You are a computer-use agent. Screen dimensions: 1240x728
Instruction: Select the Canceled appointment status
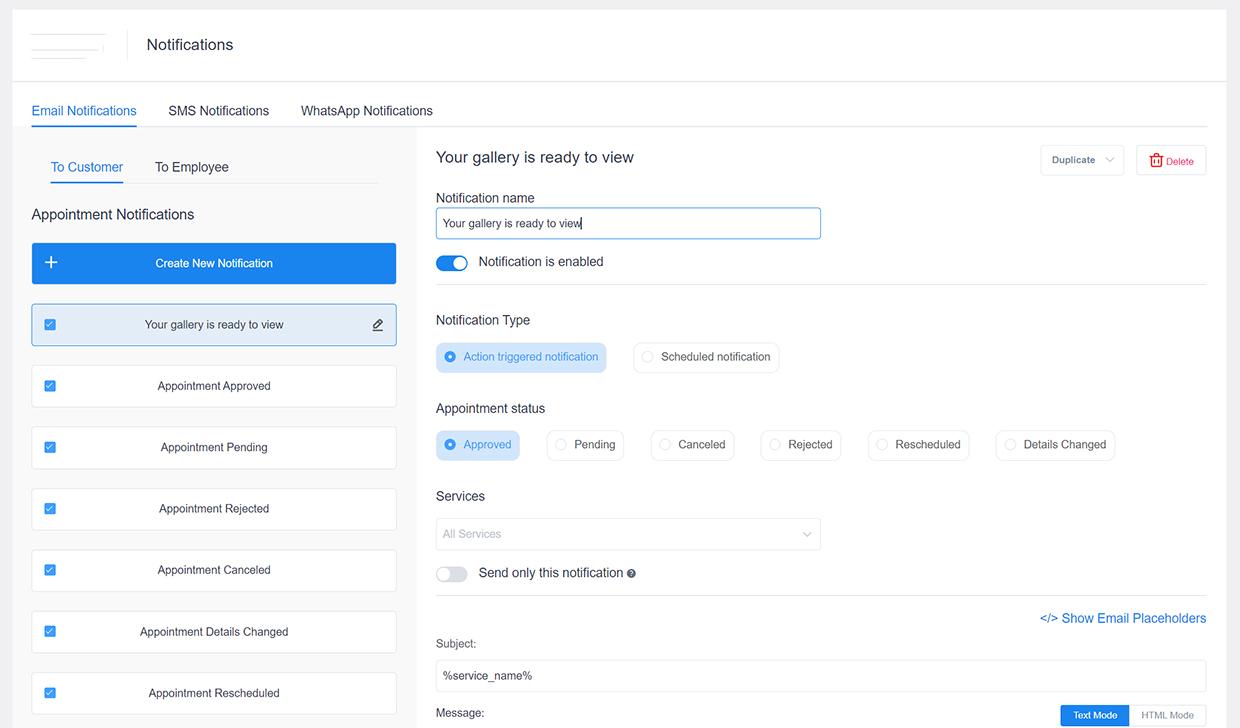[692, 445]
